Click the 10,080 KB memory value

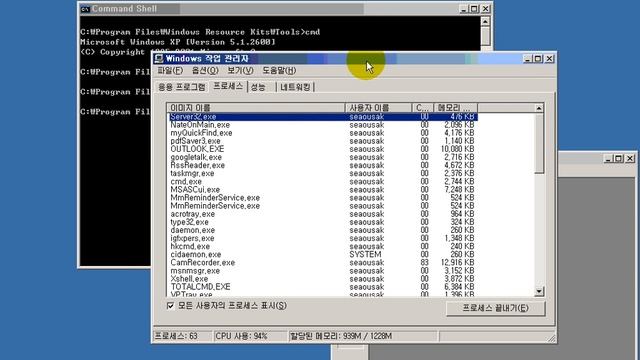click(458, 149)
